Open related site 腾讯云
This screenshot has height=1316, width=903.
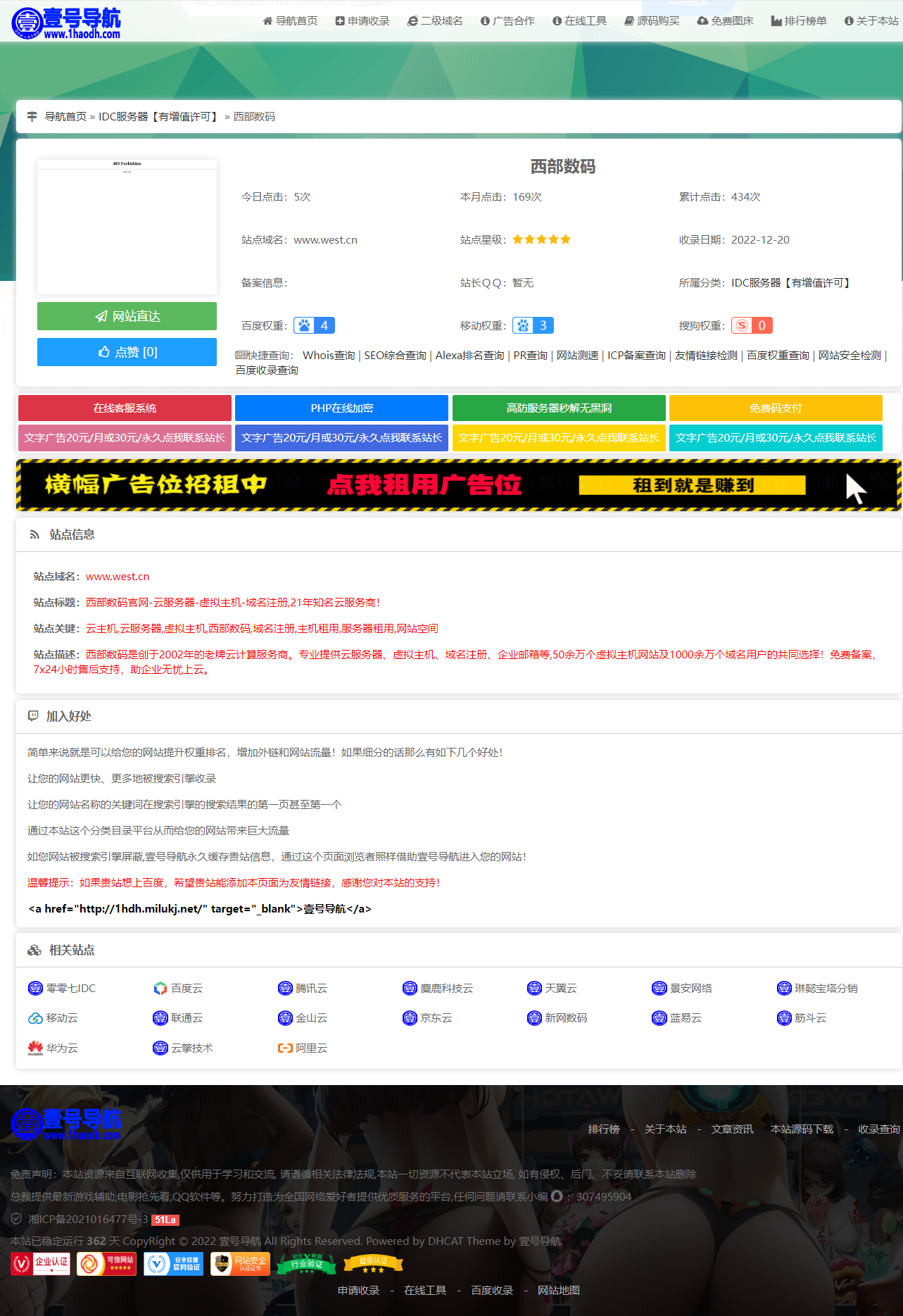click(x=303, y=989)
